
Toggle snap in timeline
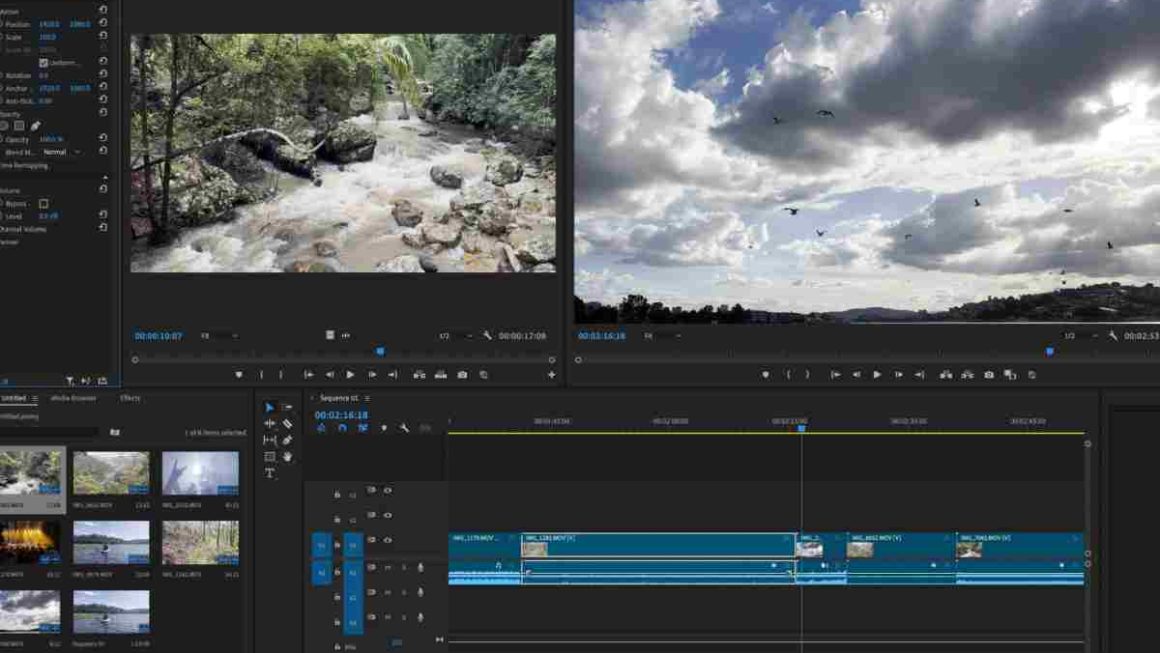tap(342, 428)
